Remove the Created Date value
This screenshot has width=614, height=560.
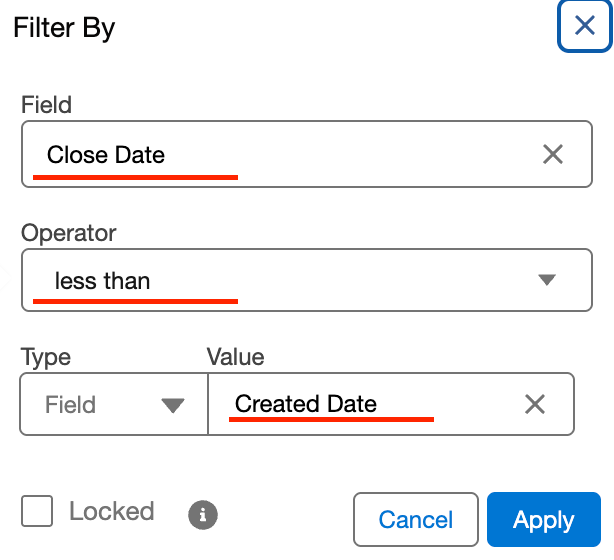click(x=535, y=404)
